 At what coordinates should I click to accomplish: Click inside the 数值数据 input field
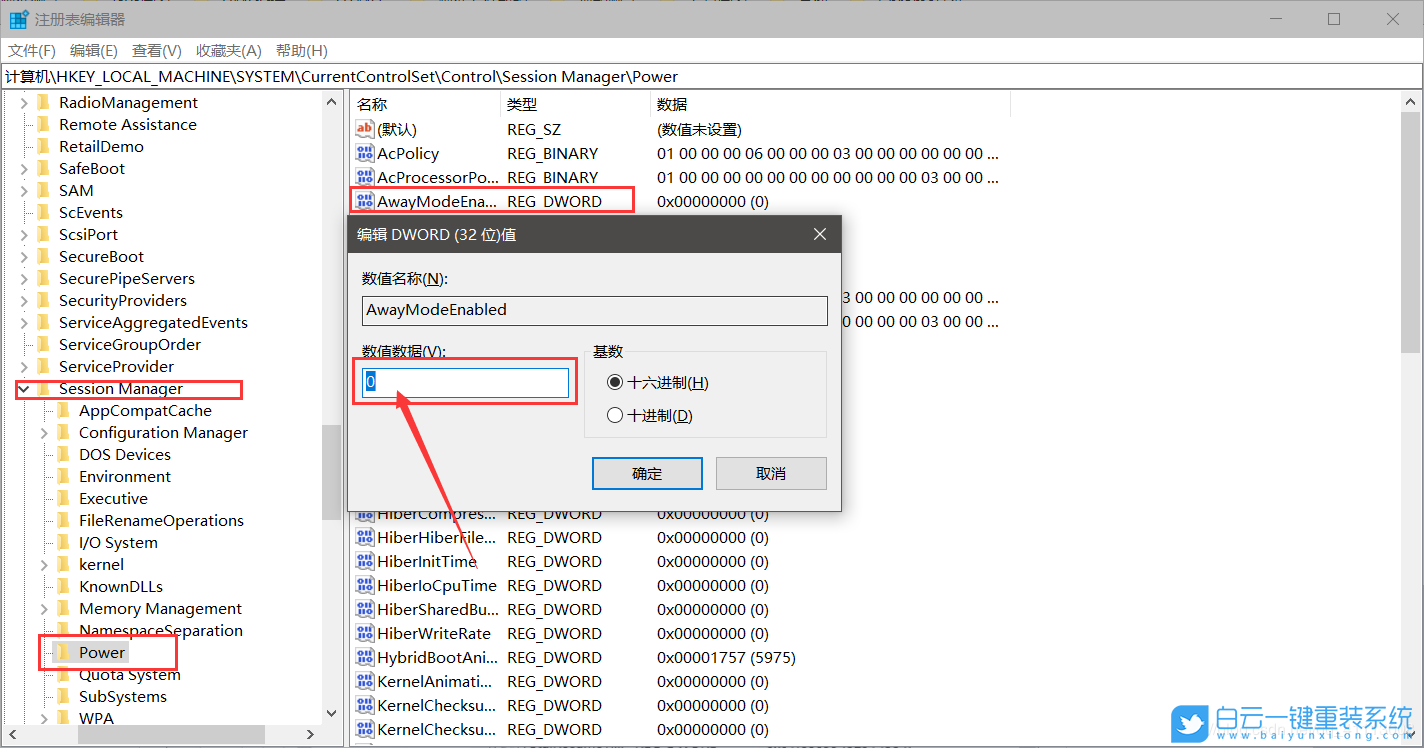463,381
